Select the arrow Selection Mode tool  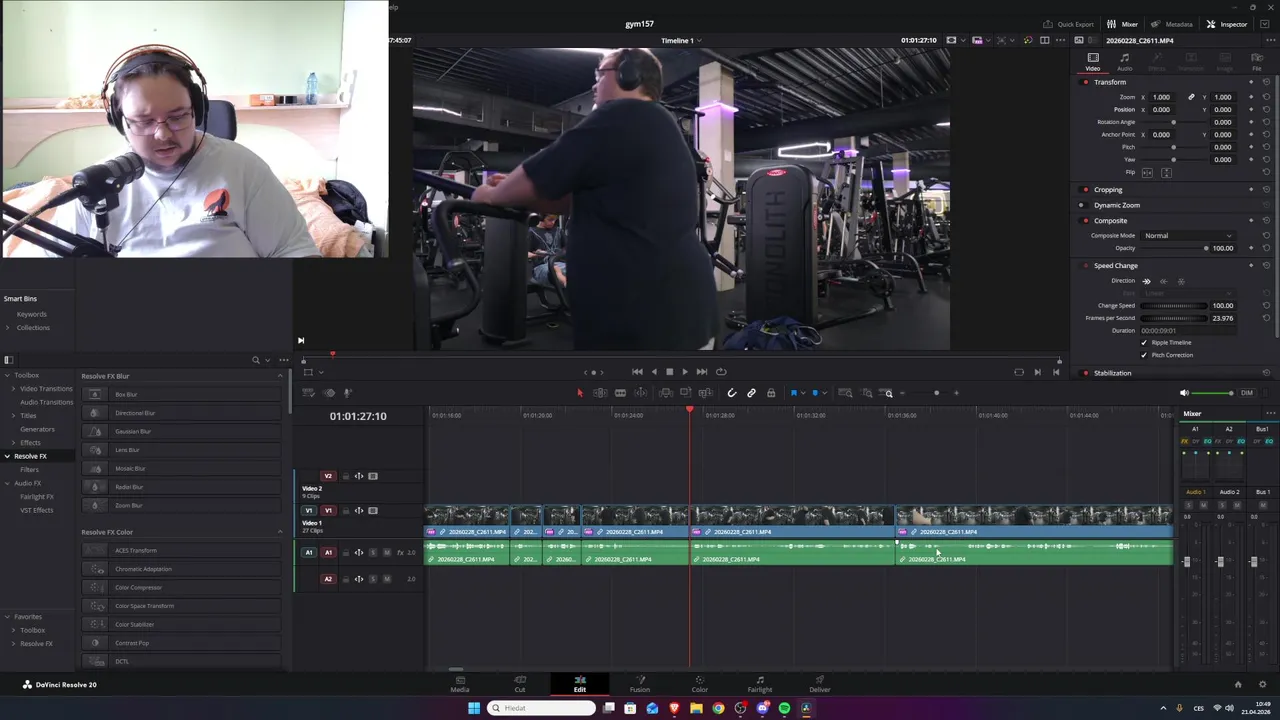pos(579,393)
